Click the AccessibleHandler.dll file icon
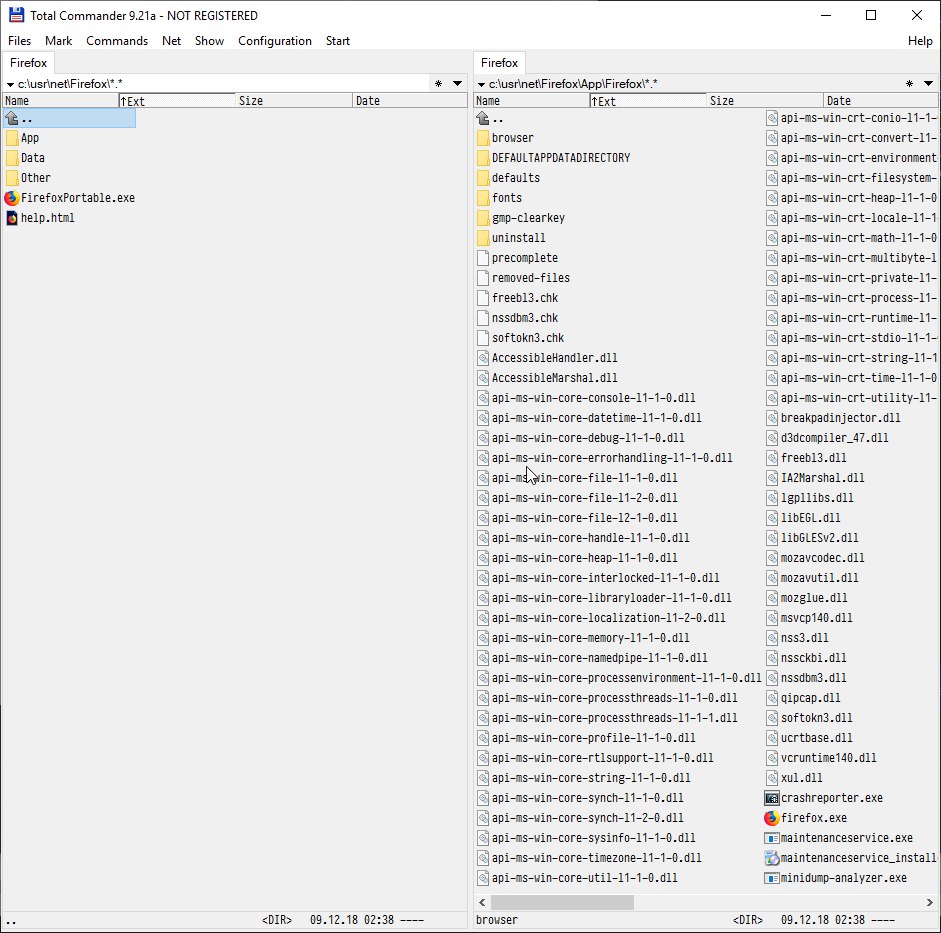This screenshot has width=941, height=933. click(483, 358)
